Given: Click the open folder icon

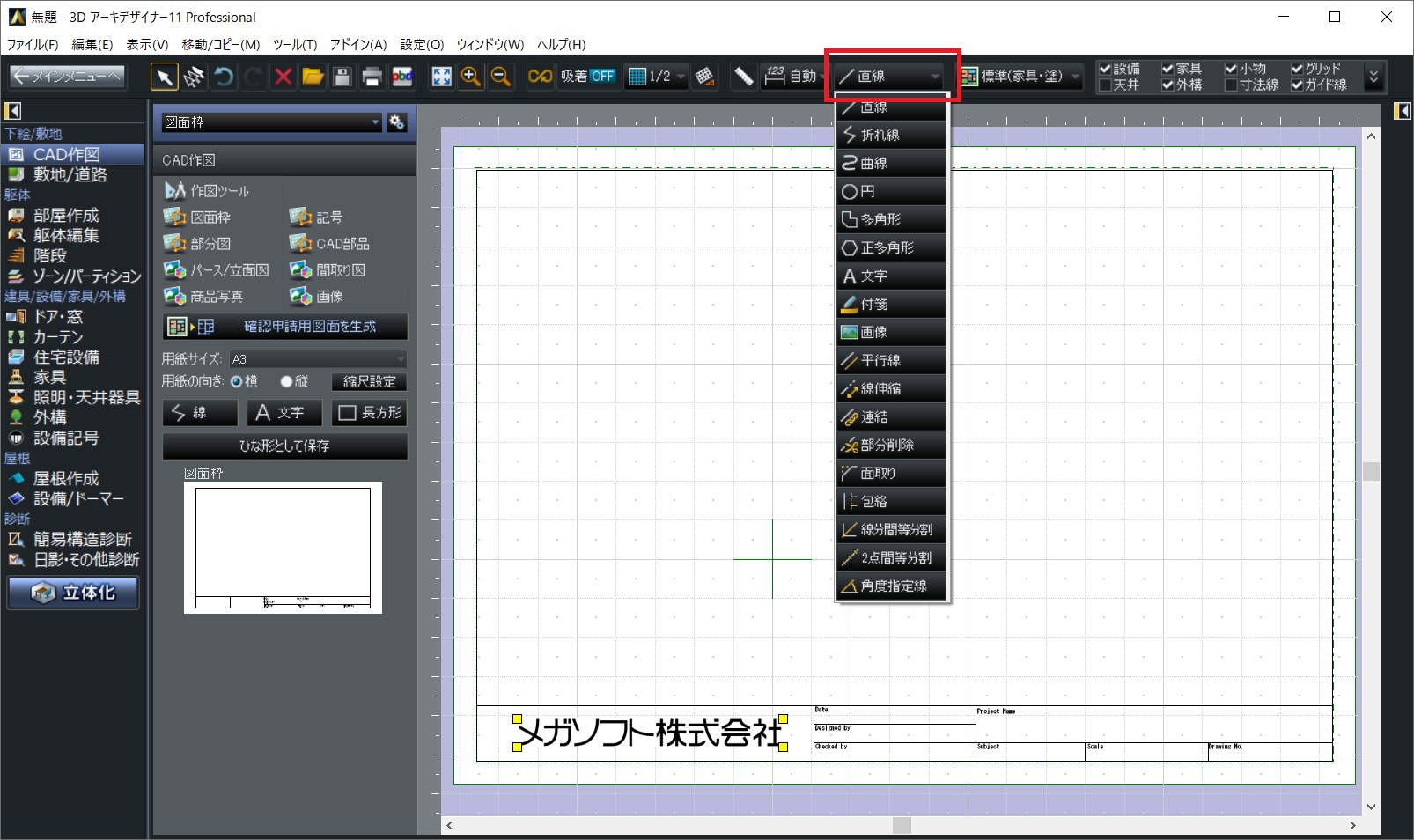Looking at the screenshot, I should click(x=313, y=77).
